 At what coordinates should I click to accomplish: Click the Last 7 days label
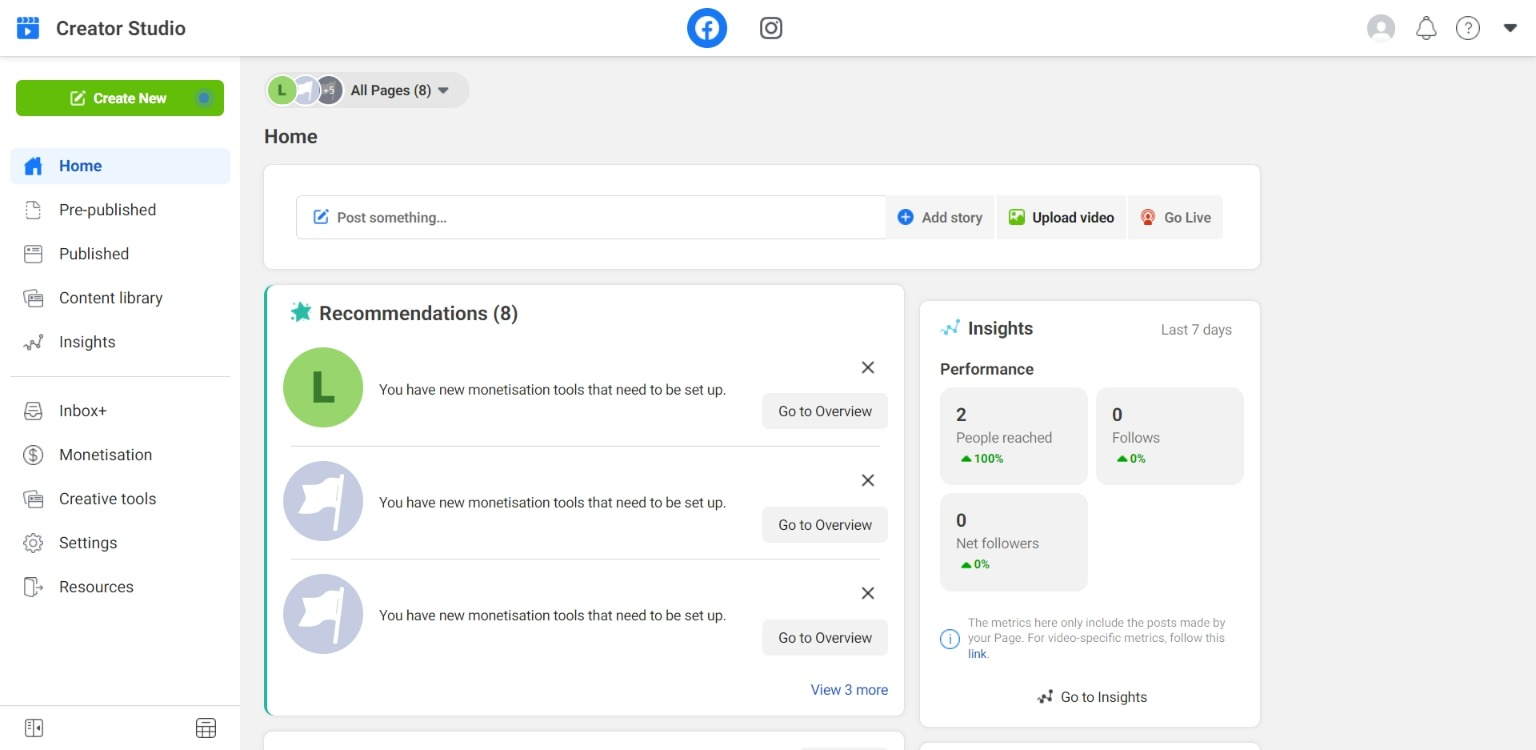pos(1196,330)
